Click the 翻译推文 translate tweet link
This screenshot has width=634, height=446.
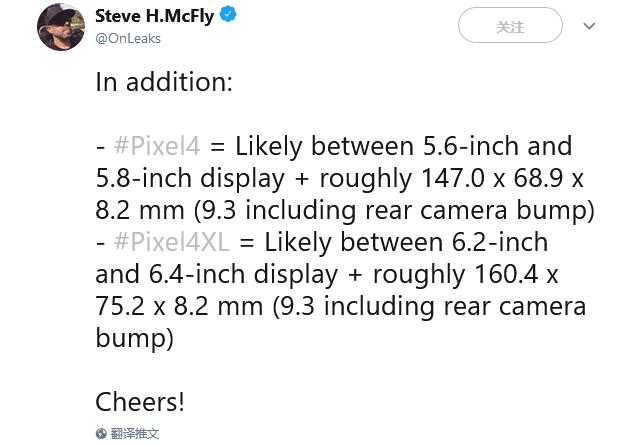coord(136,434)
